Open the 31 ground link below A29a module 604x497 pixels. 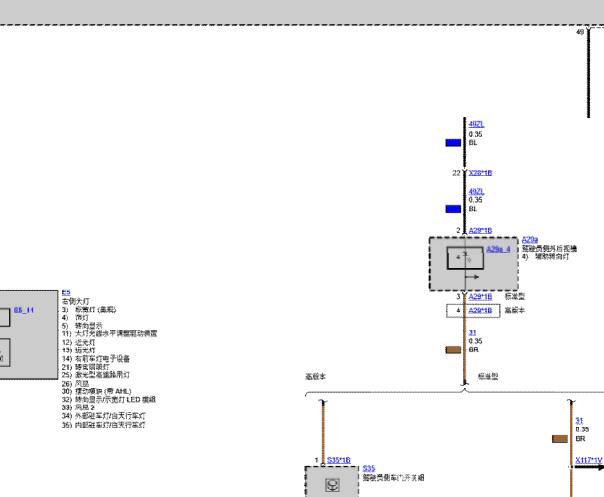point(472,332)
